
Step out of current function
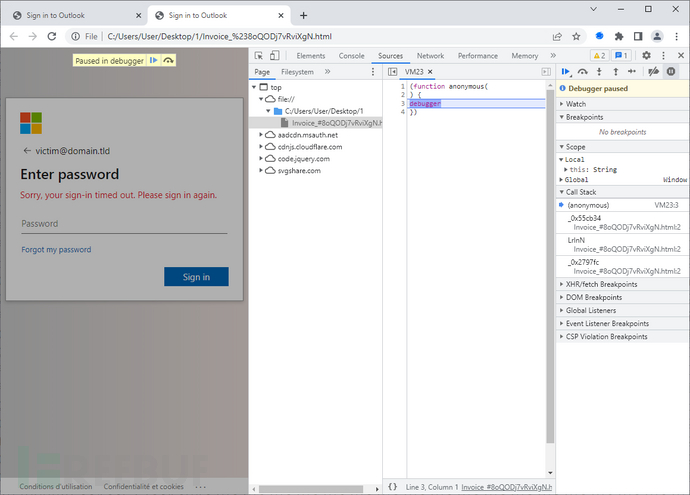(x=616, y=72)
